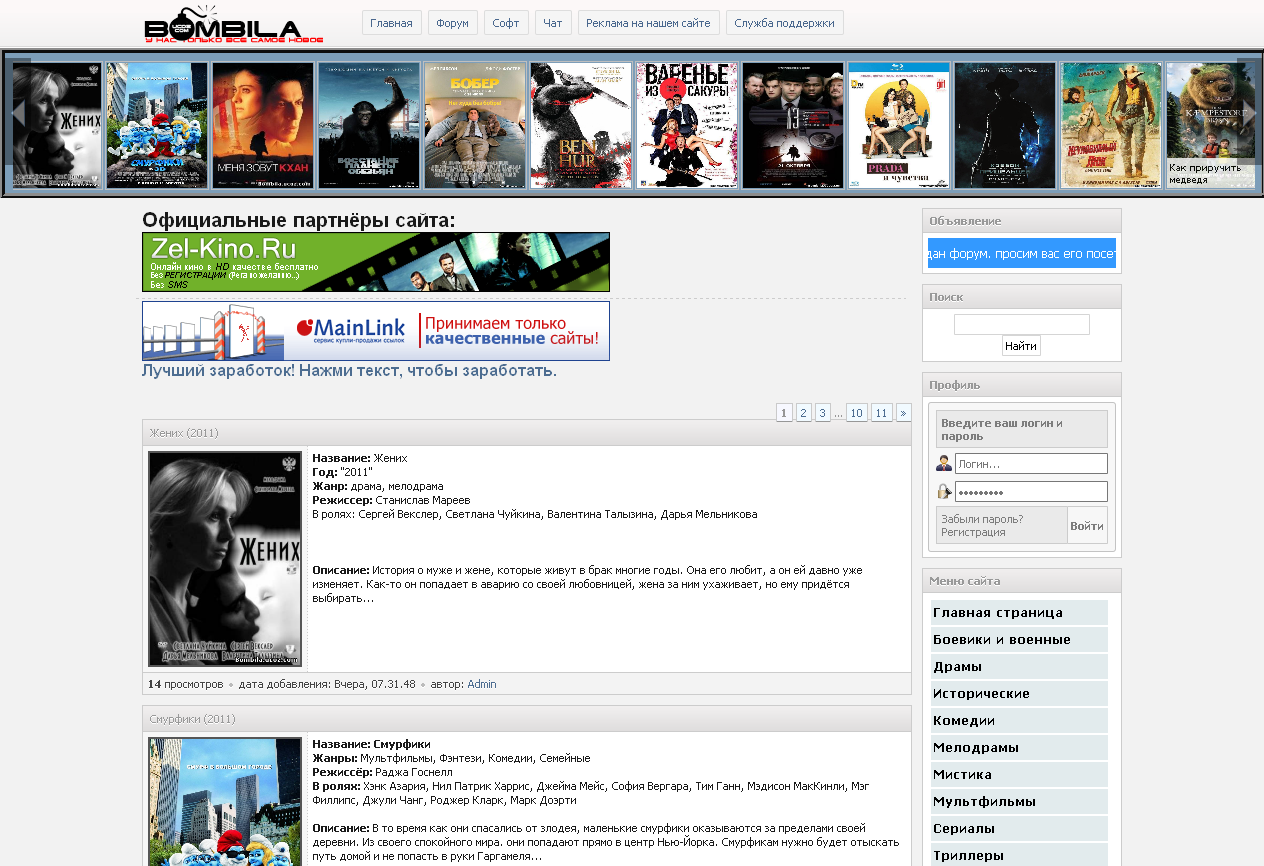Open Жених (2011) entry title
This screenshot has height=866, width=1264.
[x=183, y=433]
